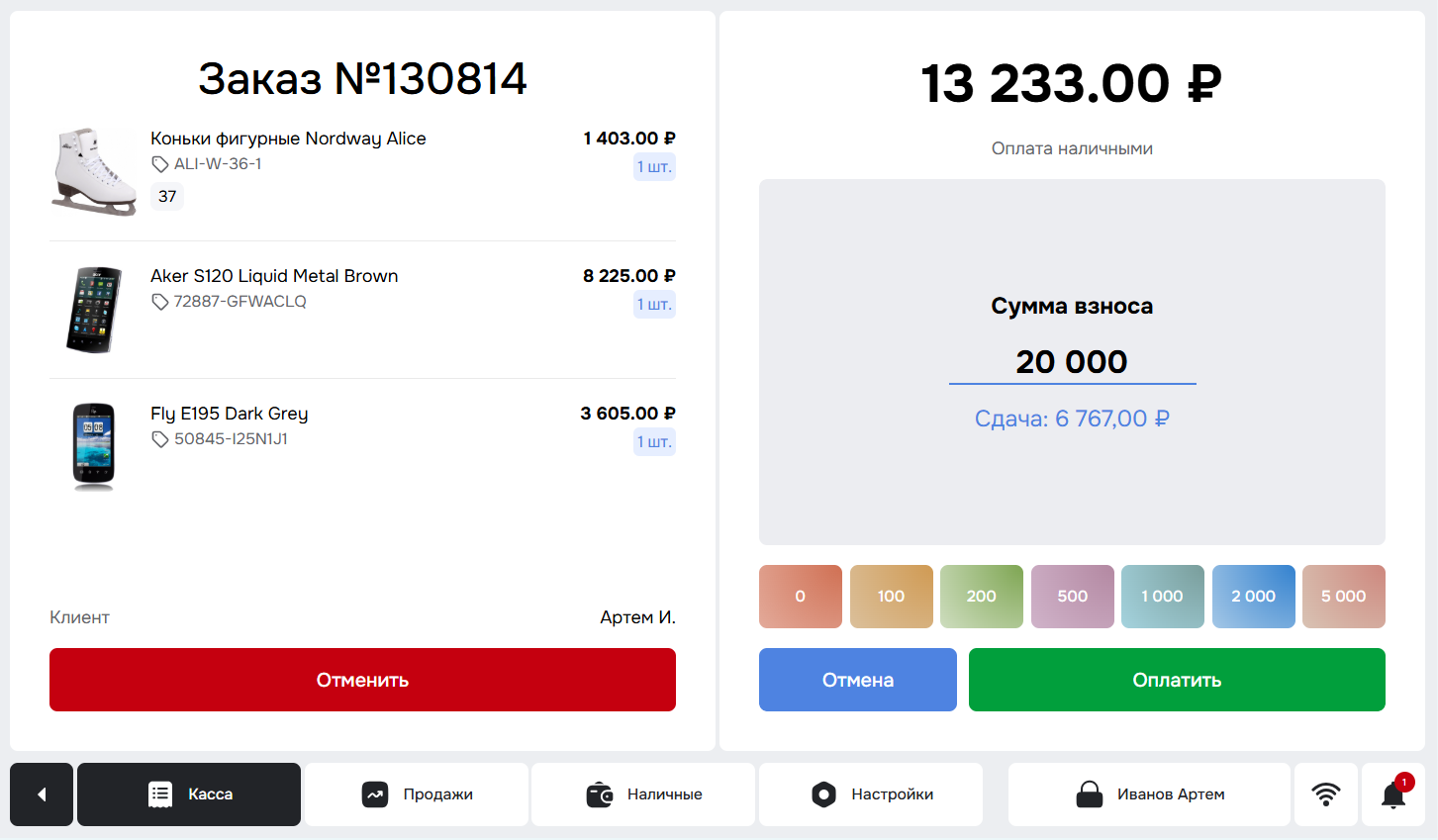1438x840 pixels.
Task: Click the Fly E195 phone thumbnail
Action: (94, 446)
